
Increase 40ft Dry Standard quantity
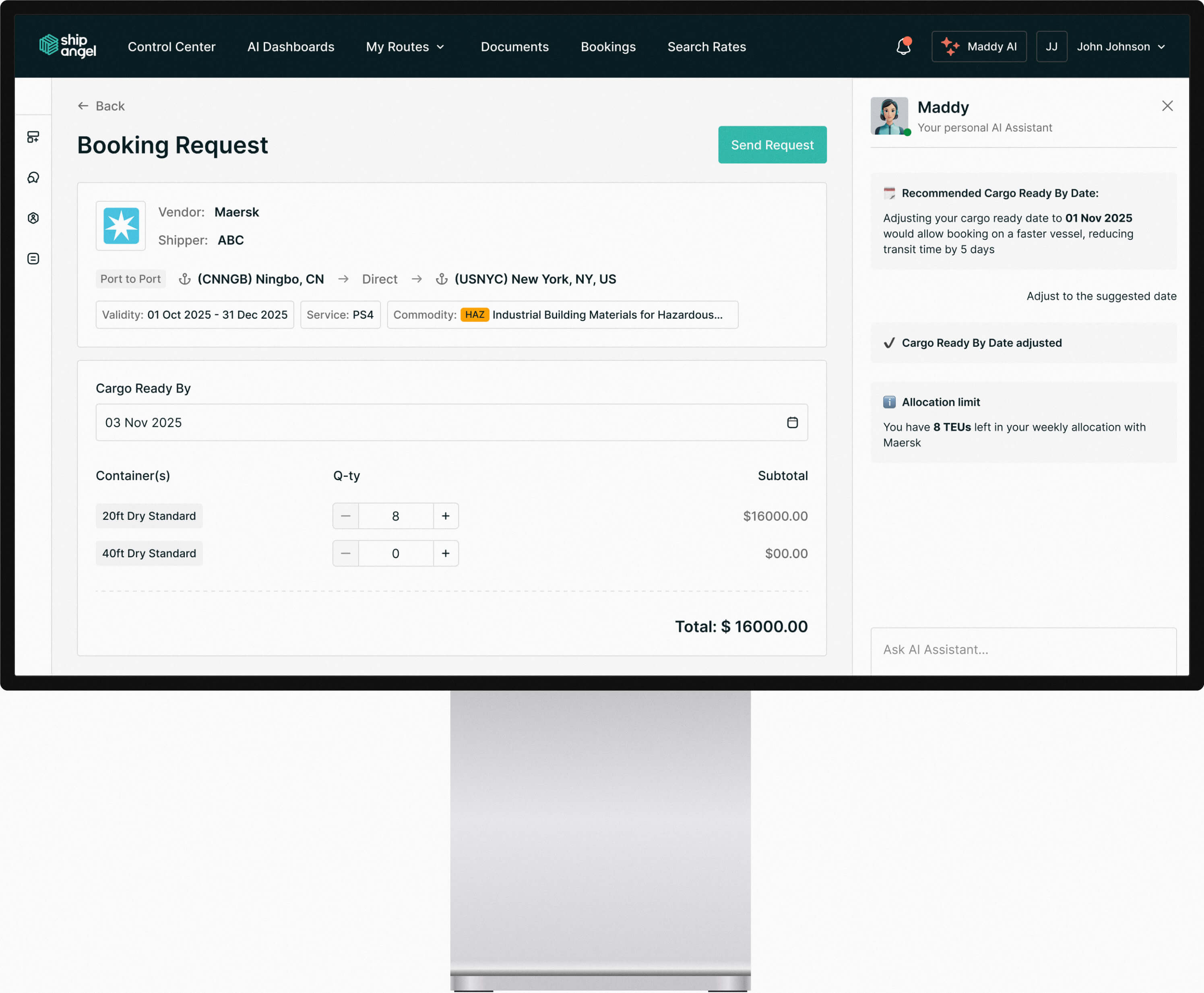[x=445, y=553]
